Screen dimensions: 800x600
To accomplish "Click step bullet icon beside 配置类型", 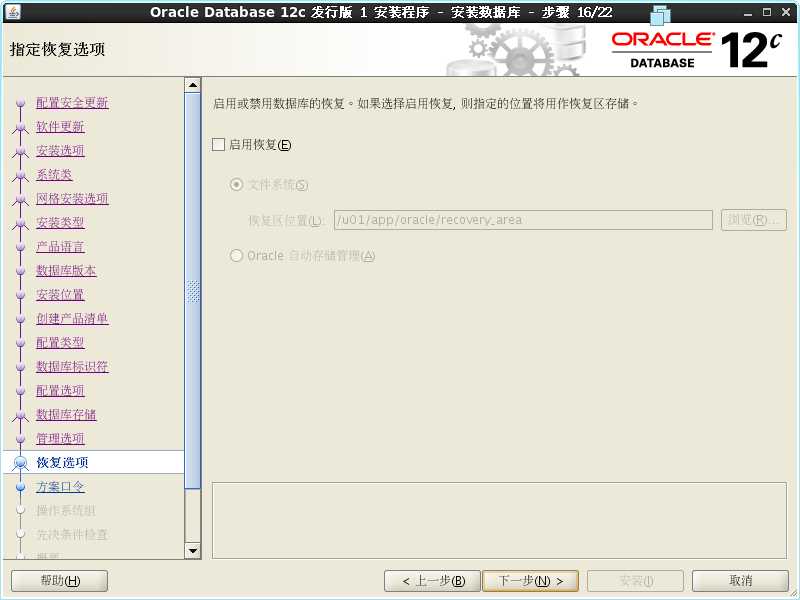I will pyautogui.click(x=20, y=343).
